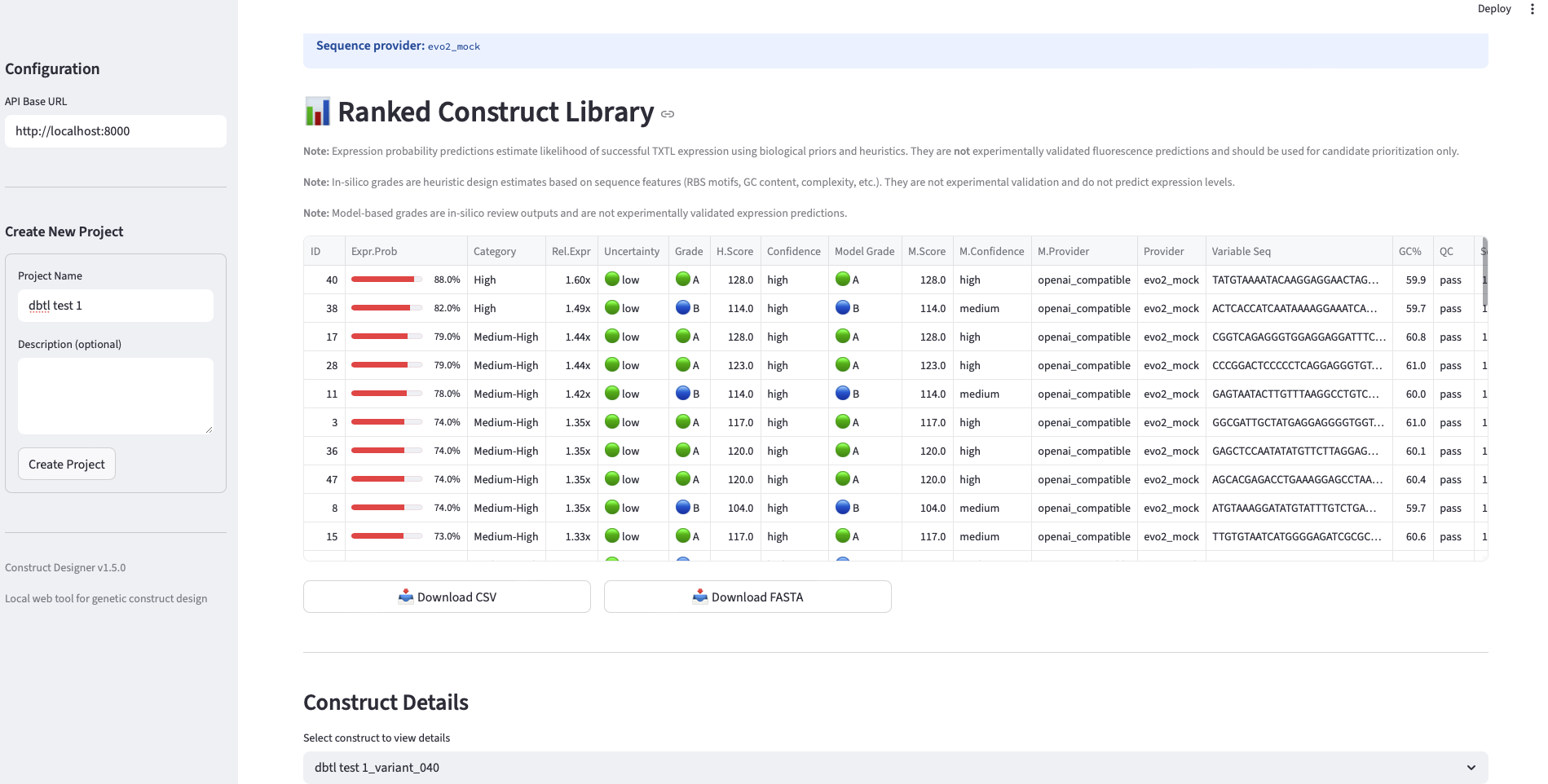Click the API Base URL input field
Image resolution: width=1548 pixels, height=784 pixels.
click(x=116, y=131)
